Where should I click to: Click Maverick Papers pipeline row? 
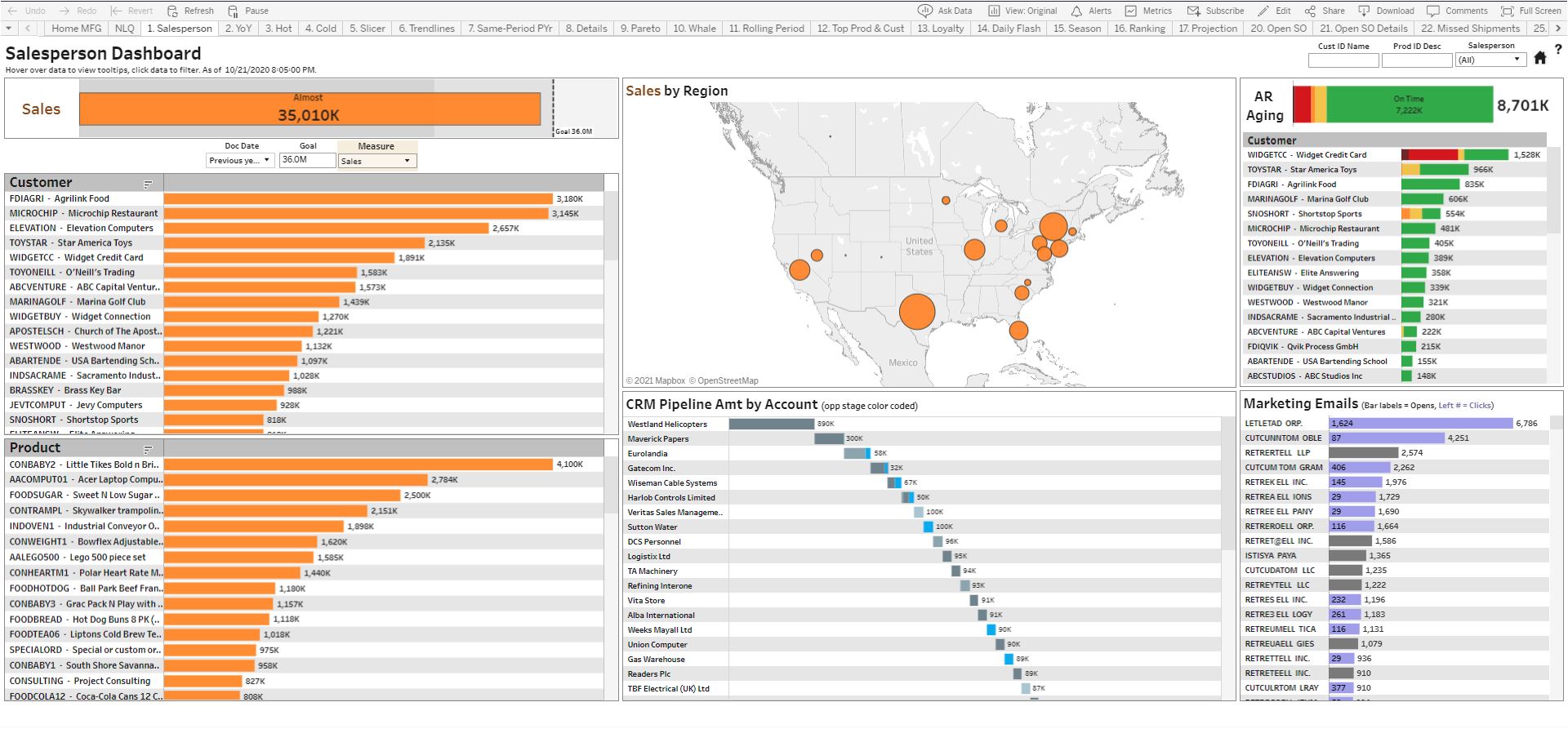tap(923, 438)
